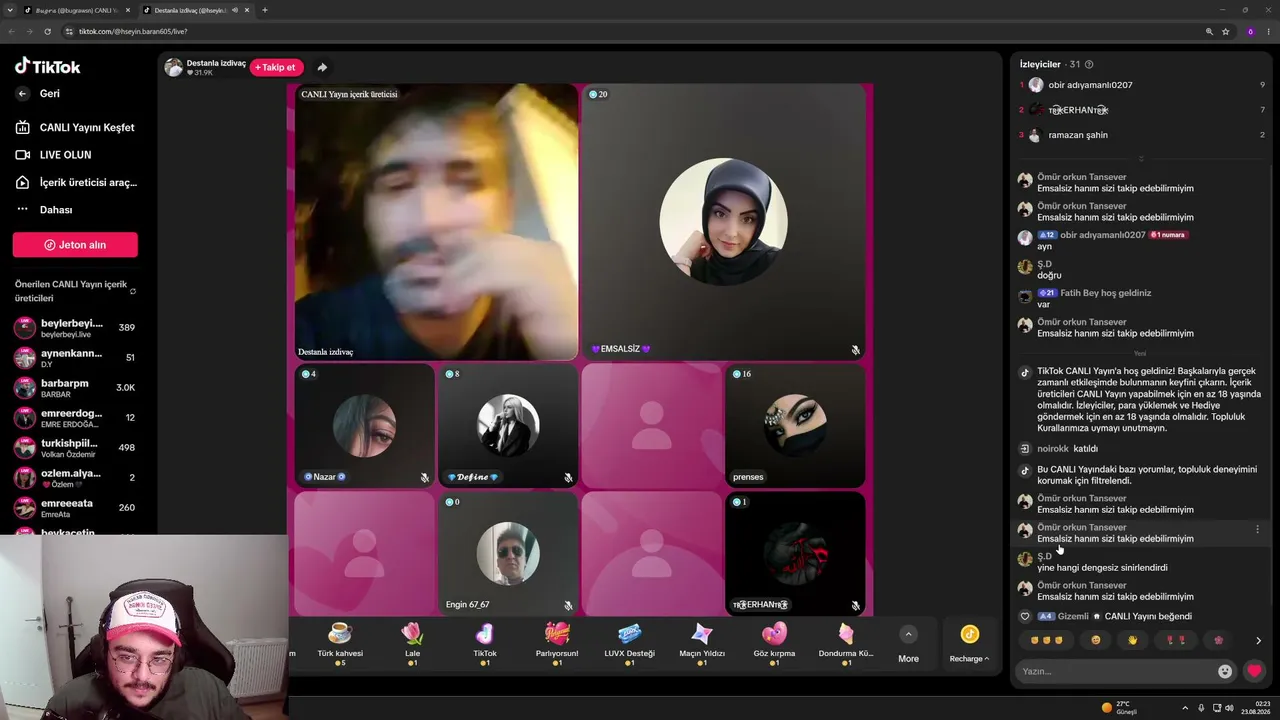Send the pink flower quick reaction

click(1218, 640)
